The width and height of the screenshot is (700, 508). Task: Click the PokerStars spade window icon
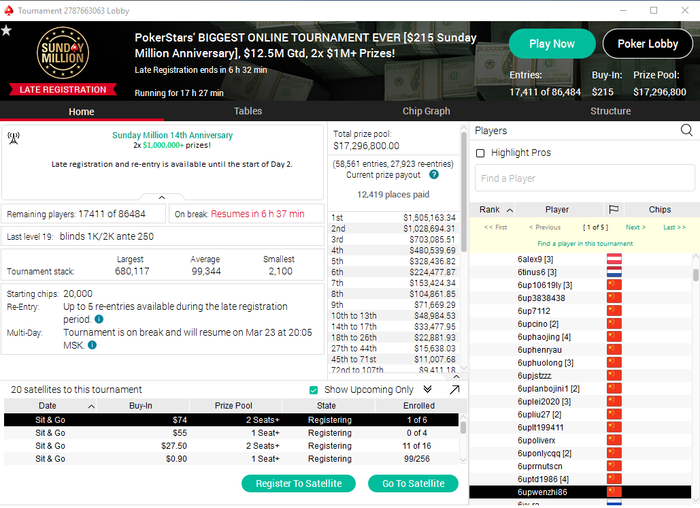(8, 10)
